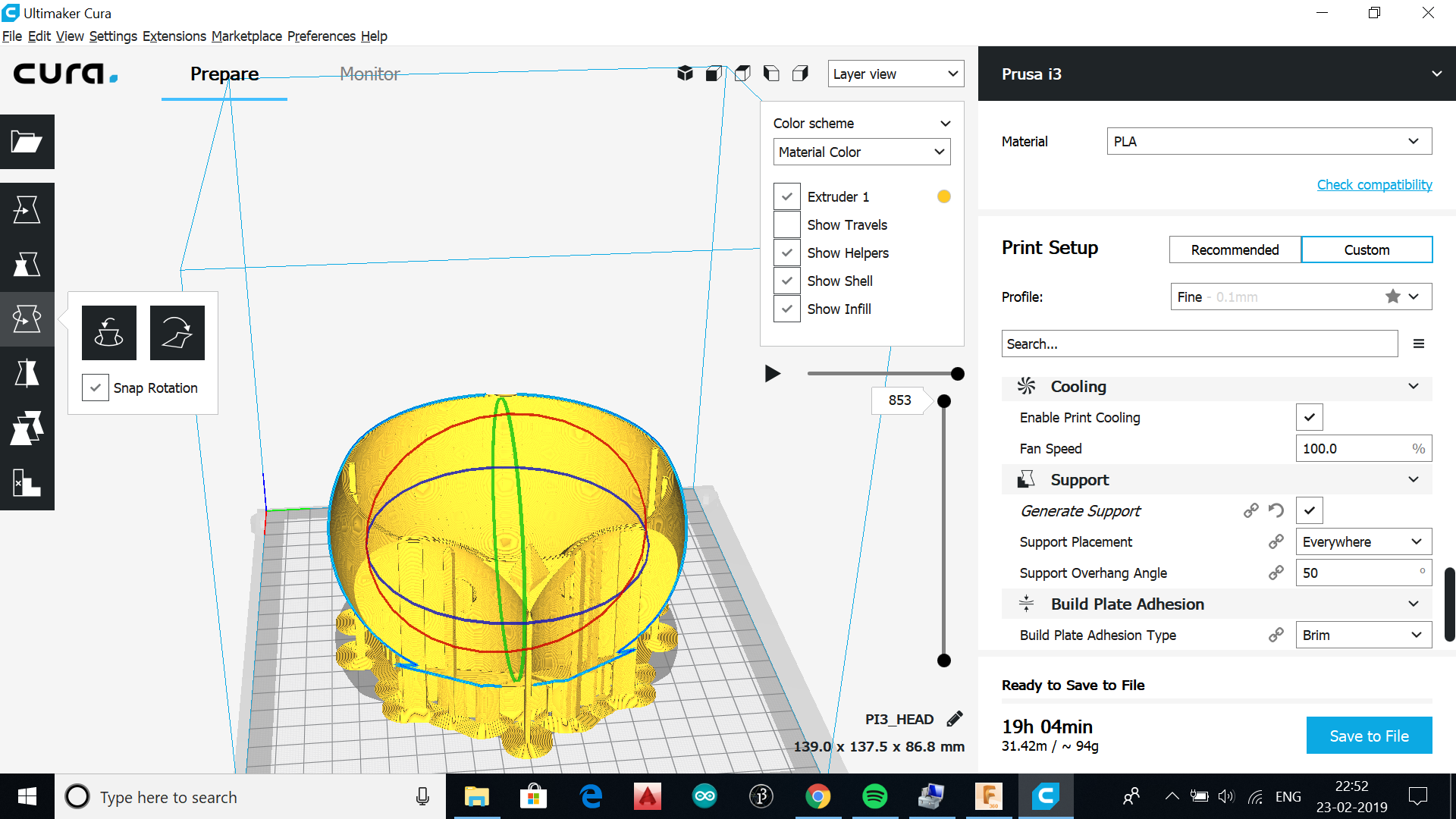Image resolution: width=1456 pixels, height=819 pixels.
Task: Open the Extensions menu
Action: coord(174,36)
